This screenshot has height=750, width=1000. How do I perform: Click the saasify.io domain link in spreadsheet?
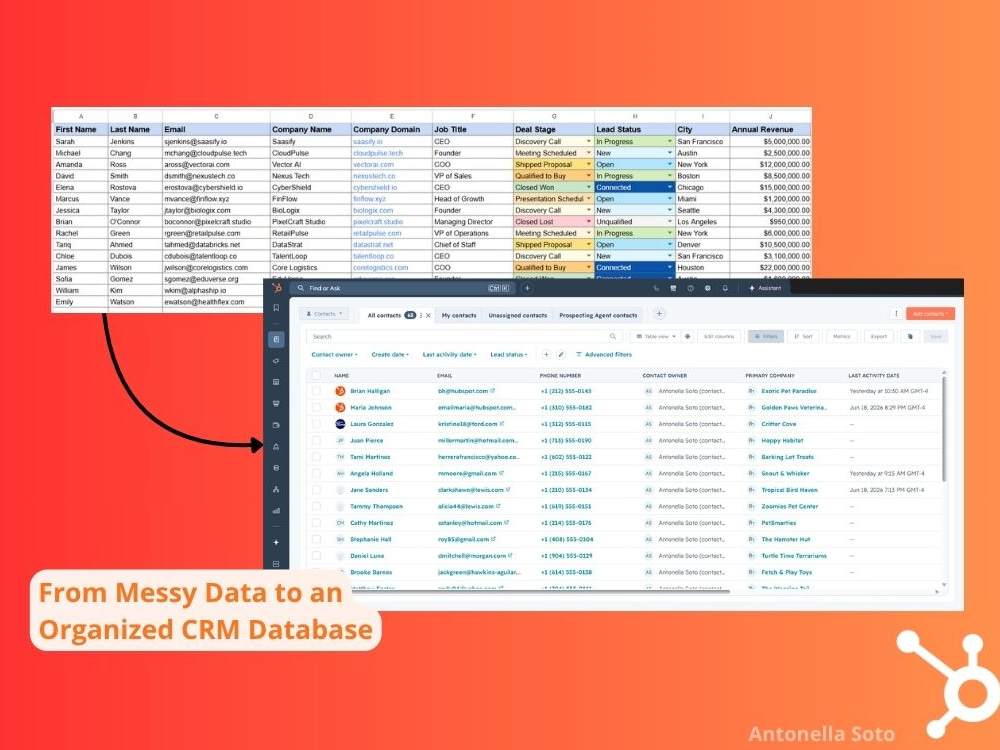coord(368,142)
